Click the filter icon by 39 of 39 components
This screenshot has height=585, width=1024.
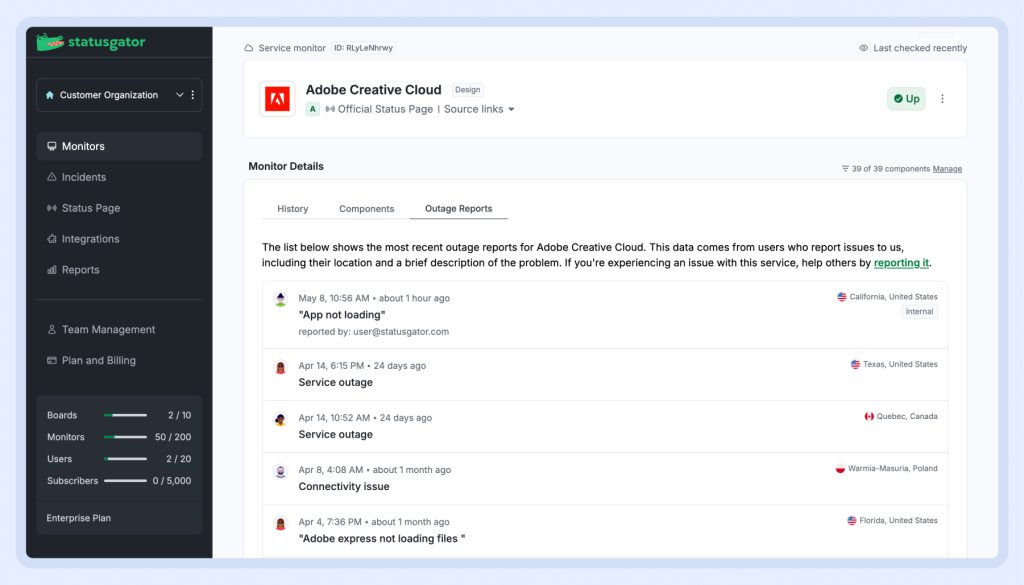[x=845, y=168]
